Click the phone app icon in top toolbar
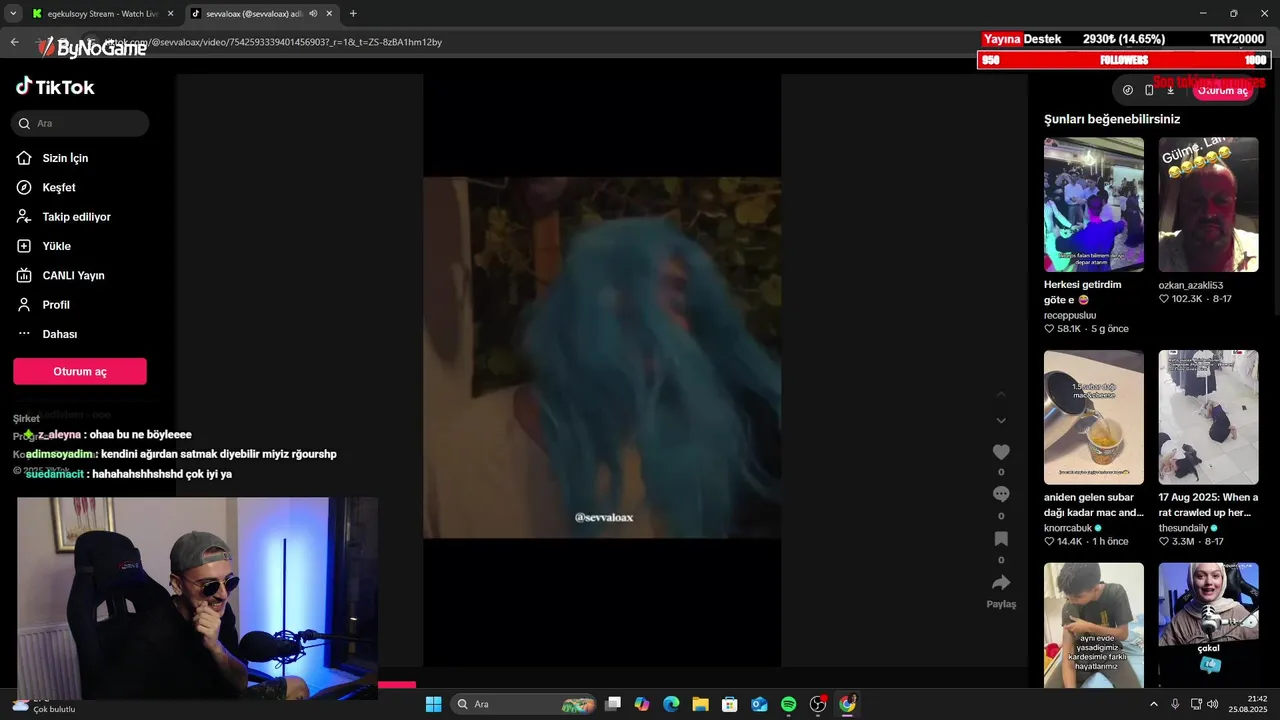This screenshot has height=720, width=1280. coord(1149,90)
